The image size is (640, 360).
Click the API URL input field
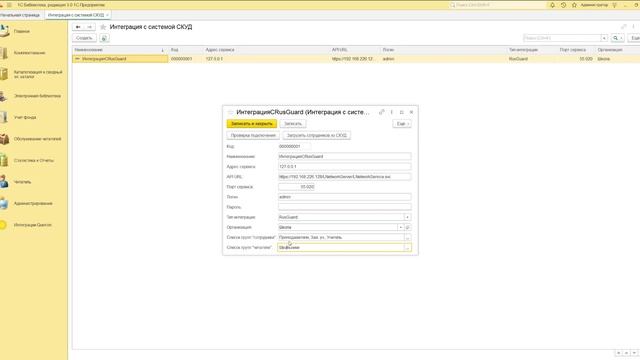pyautogui.click(x=344, y=177)
